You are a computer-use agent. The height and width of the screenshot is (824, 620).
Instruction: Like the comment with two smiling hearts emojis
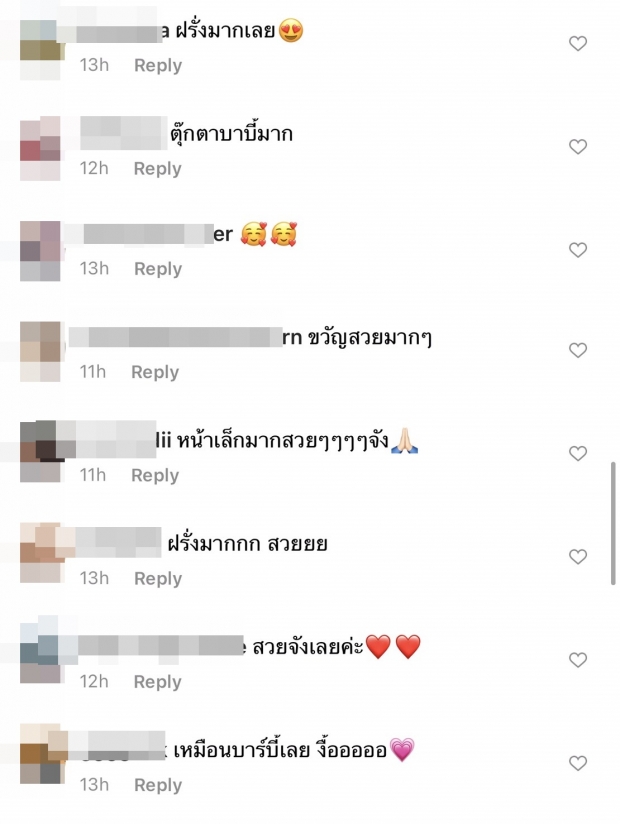tap(578, 250)
